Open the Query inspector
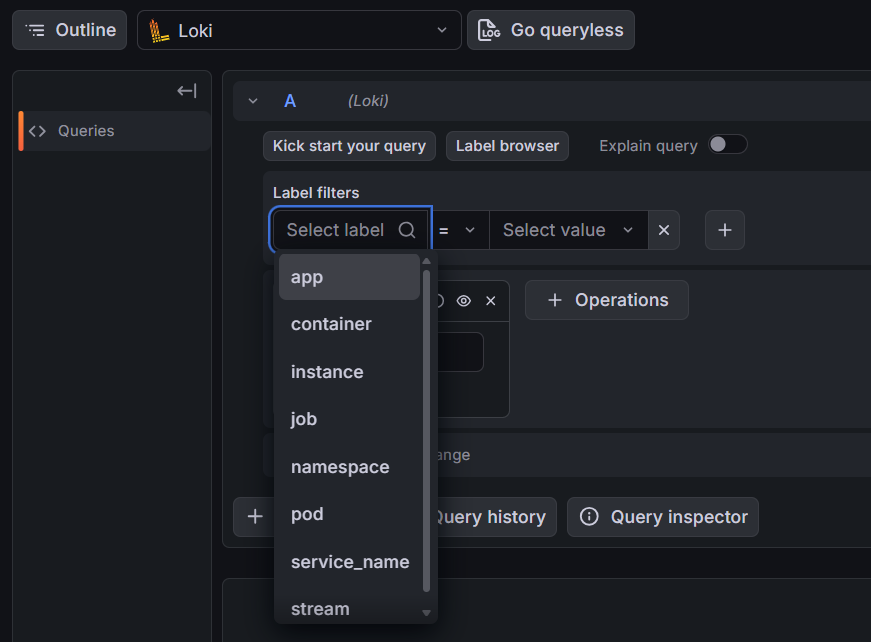This screenshot has height=642, width=871. tap(663, 517)
